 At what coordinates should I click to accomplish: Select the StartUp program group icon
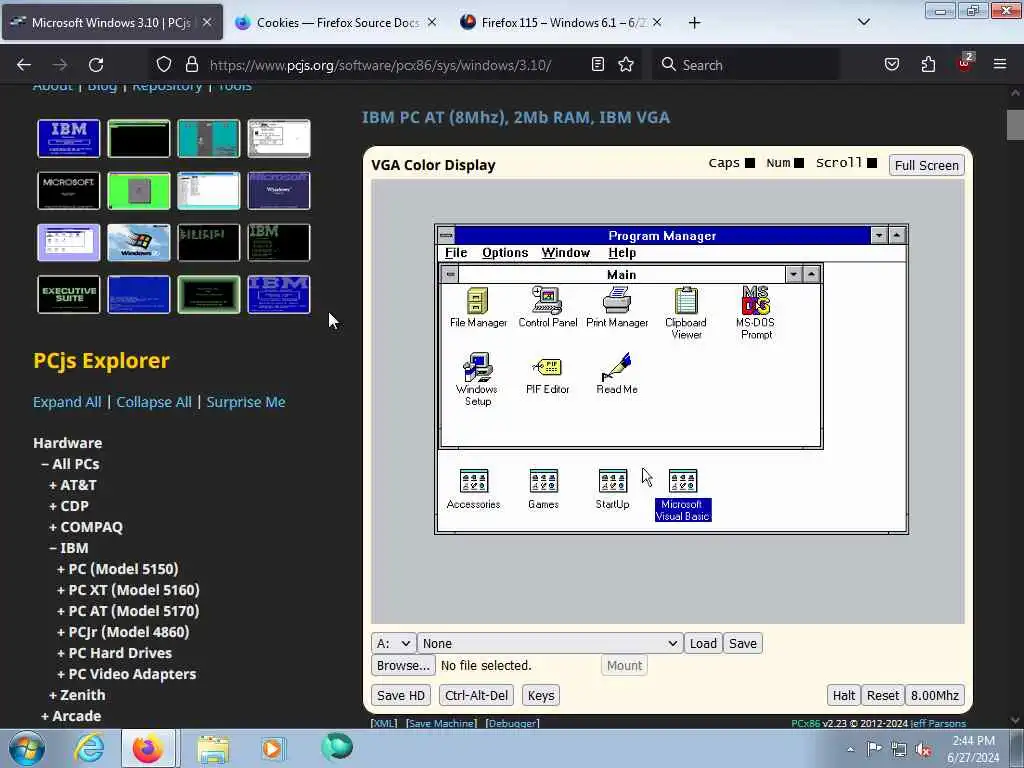[613, 489]
